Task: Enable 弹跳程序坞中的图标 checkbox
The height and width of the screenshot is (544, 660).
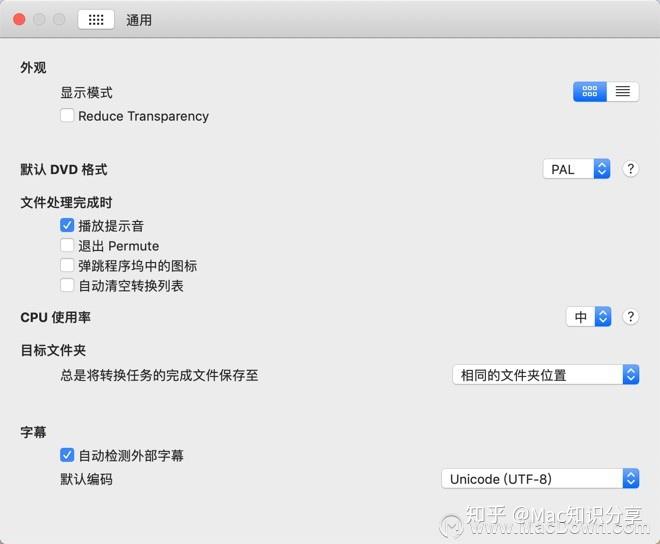Action: pos(67,265)
